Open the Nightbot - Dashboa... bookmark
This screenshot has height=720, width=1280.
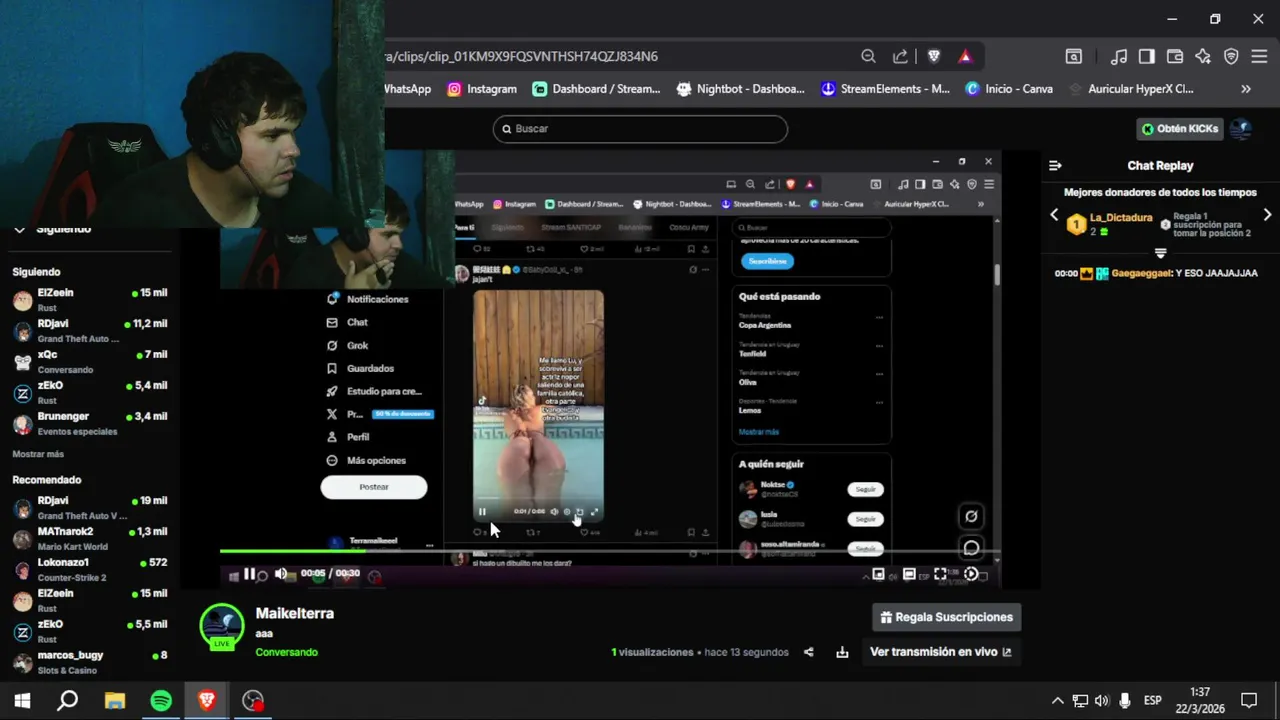click(741, 89)
